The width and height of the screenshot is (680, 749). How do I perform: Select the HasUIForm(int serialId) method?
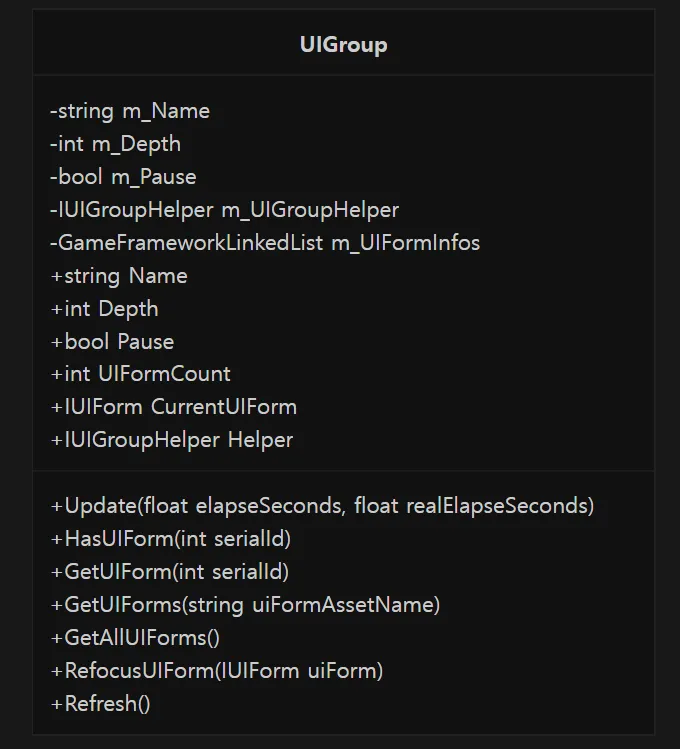[170, 539]
